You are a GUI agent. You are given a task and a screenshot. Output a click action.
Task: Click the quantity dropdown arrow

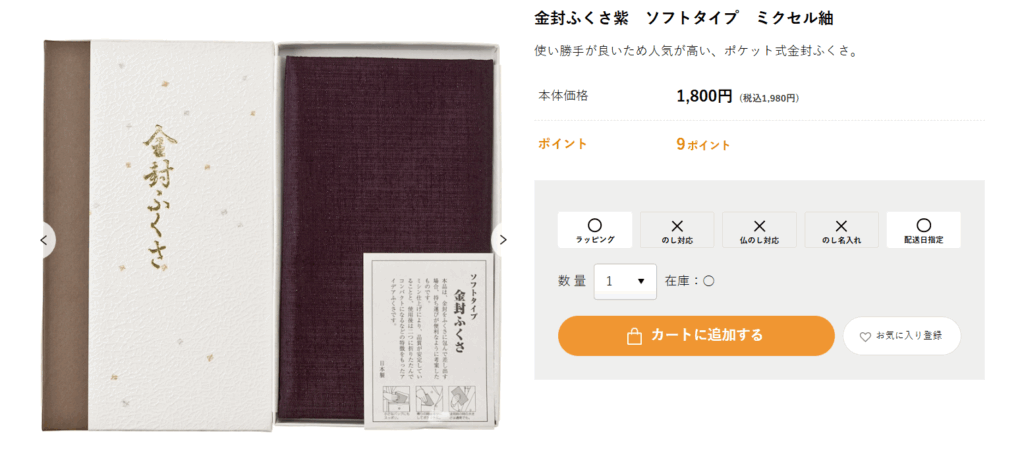pos(641,281)
